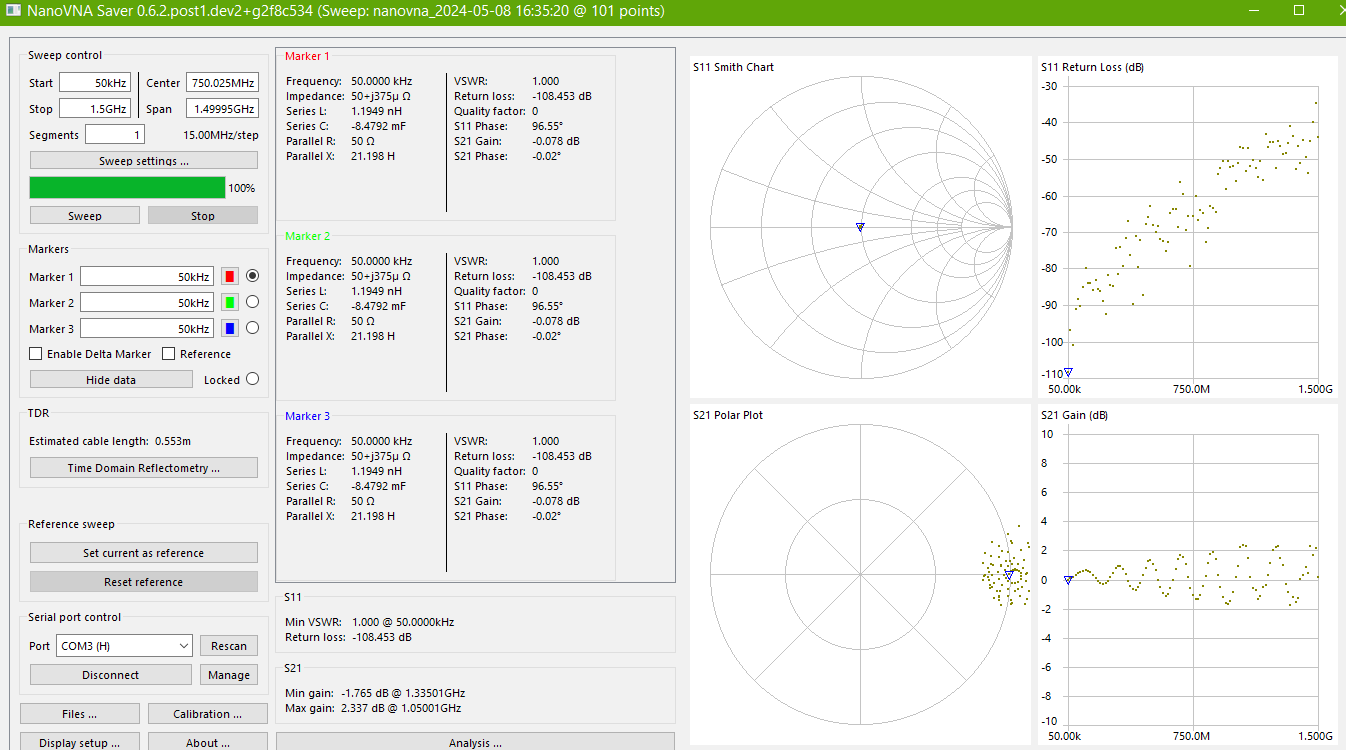Click the Start frequency field
The image size is (1346, 750).
click(95, 82)
